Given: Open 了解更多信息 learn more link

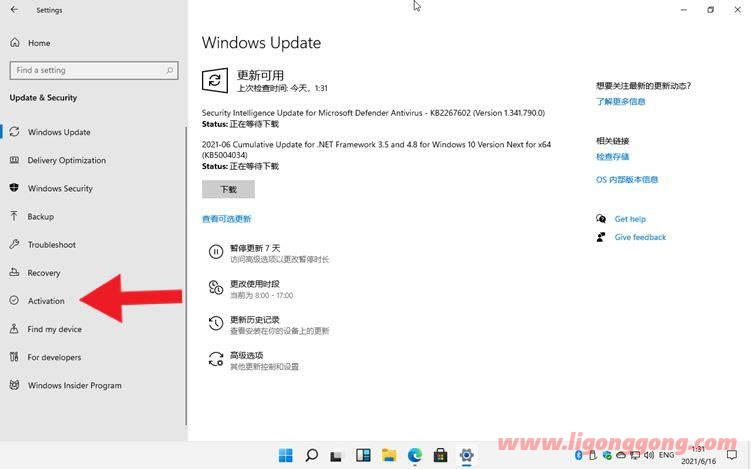Looking at the screenshot, I should [621, 102].
